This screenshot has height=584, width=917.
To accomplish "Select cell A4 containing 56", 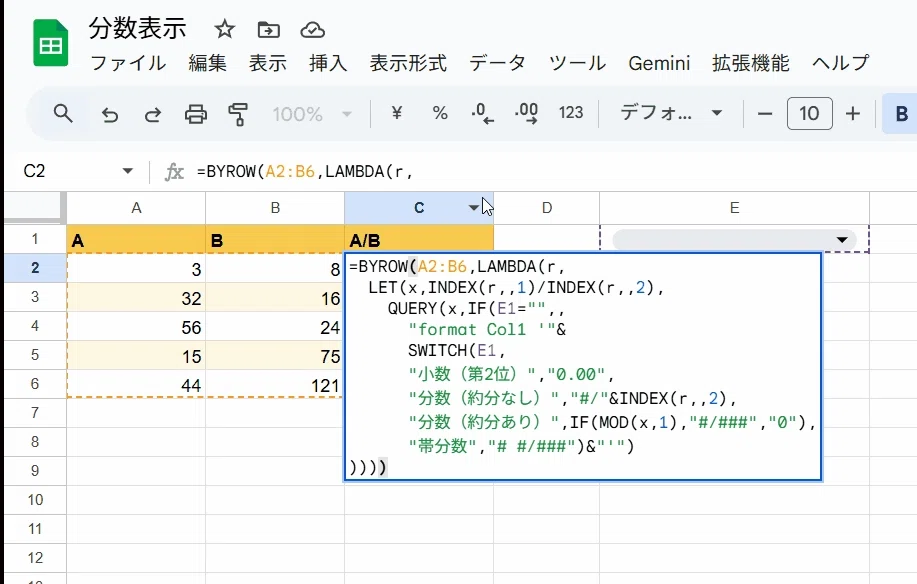I will 136,327.
